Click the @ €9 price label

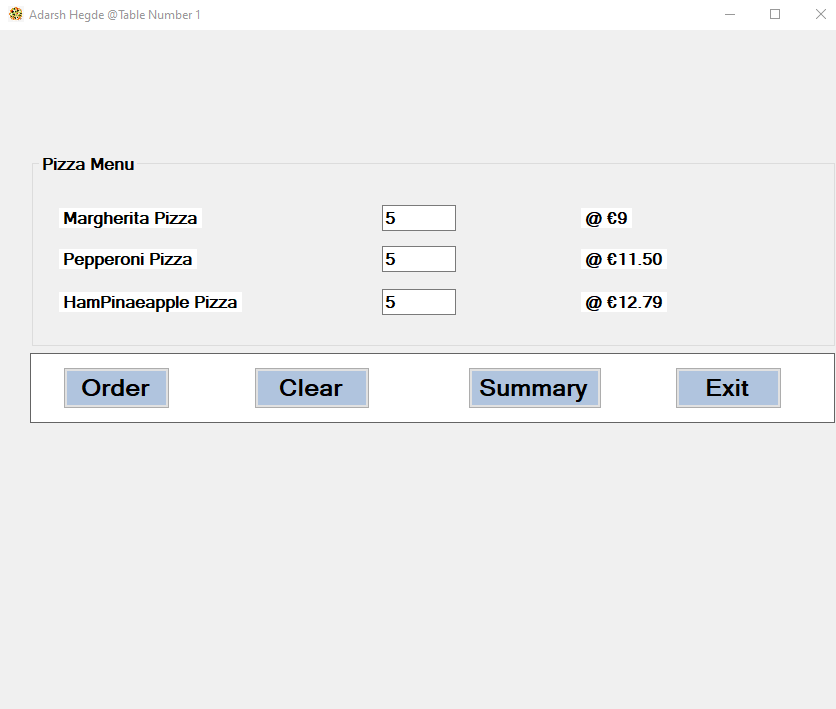605,217
